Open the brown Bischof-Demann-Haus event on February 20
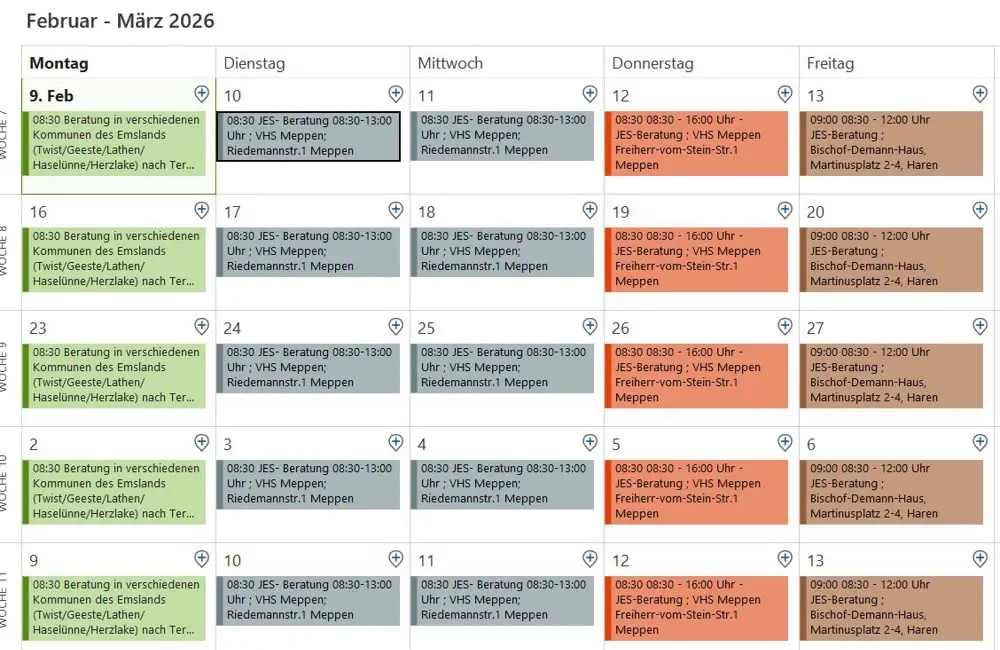This screenshot has width=1000, height=650. pyautogui.click(x=893, y=259)
